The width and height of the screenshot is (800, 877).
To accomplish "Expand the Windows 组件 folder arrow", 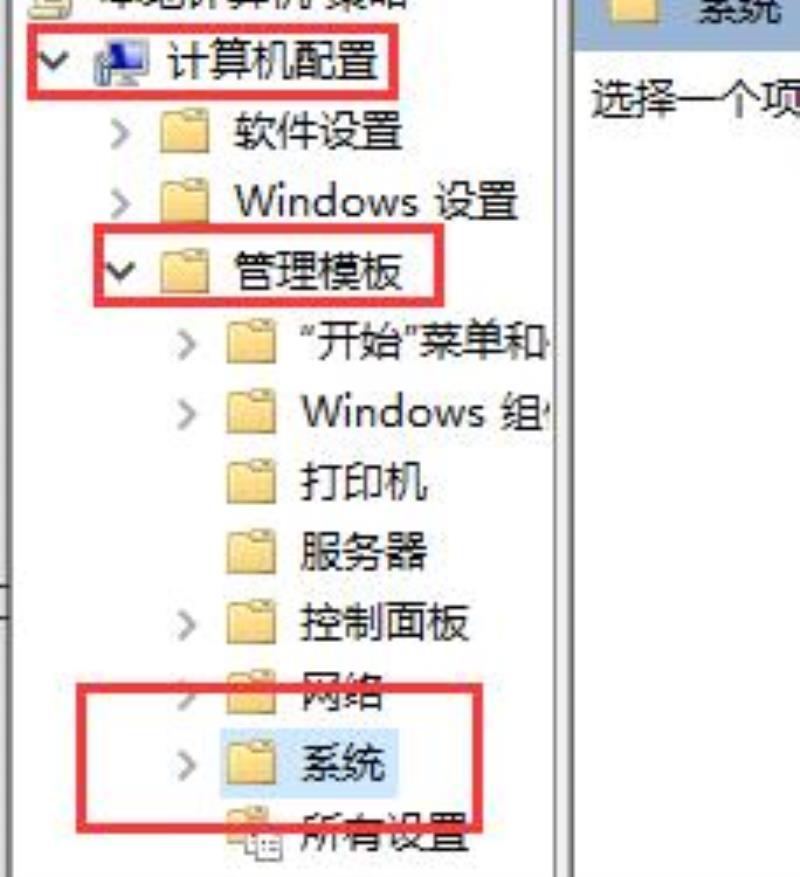I will click(x=187, y=413).
